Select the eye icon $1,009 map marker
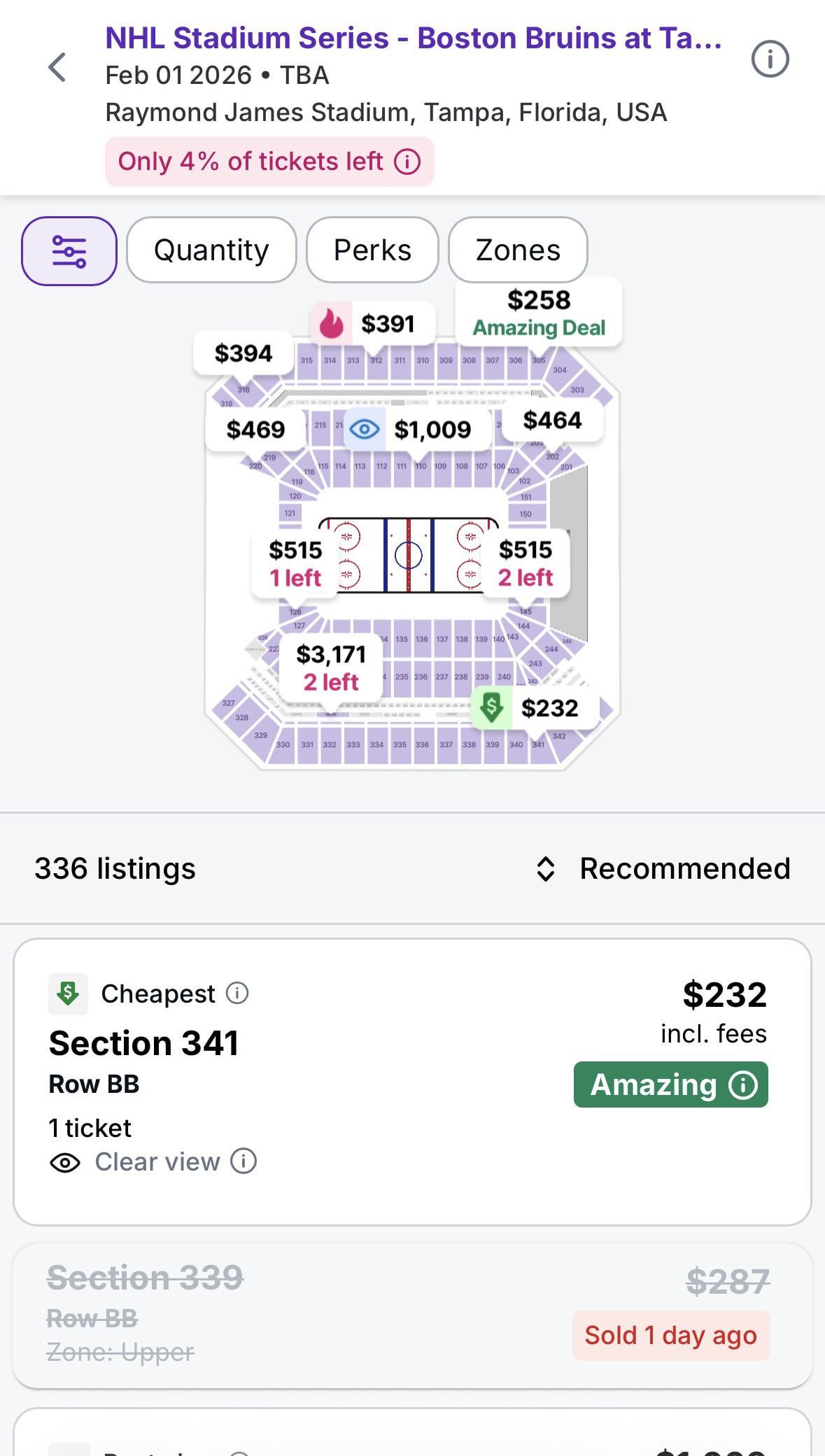Screen dimensions: 825x1456 (417, 429)
